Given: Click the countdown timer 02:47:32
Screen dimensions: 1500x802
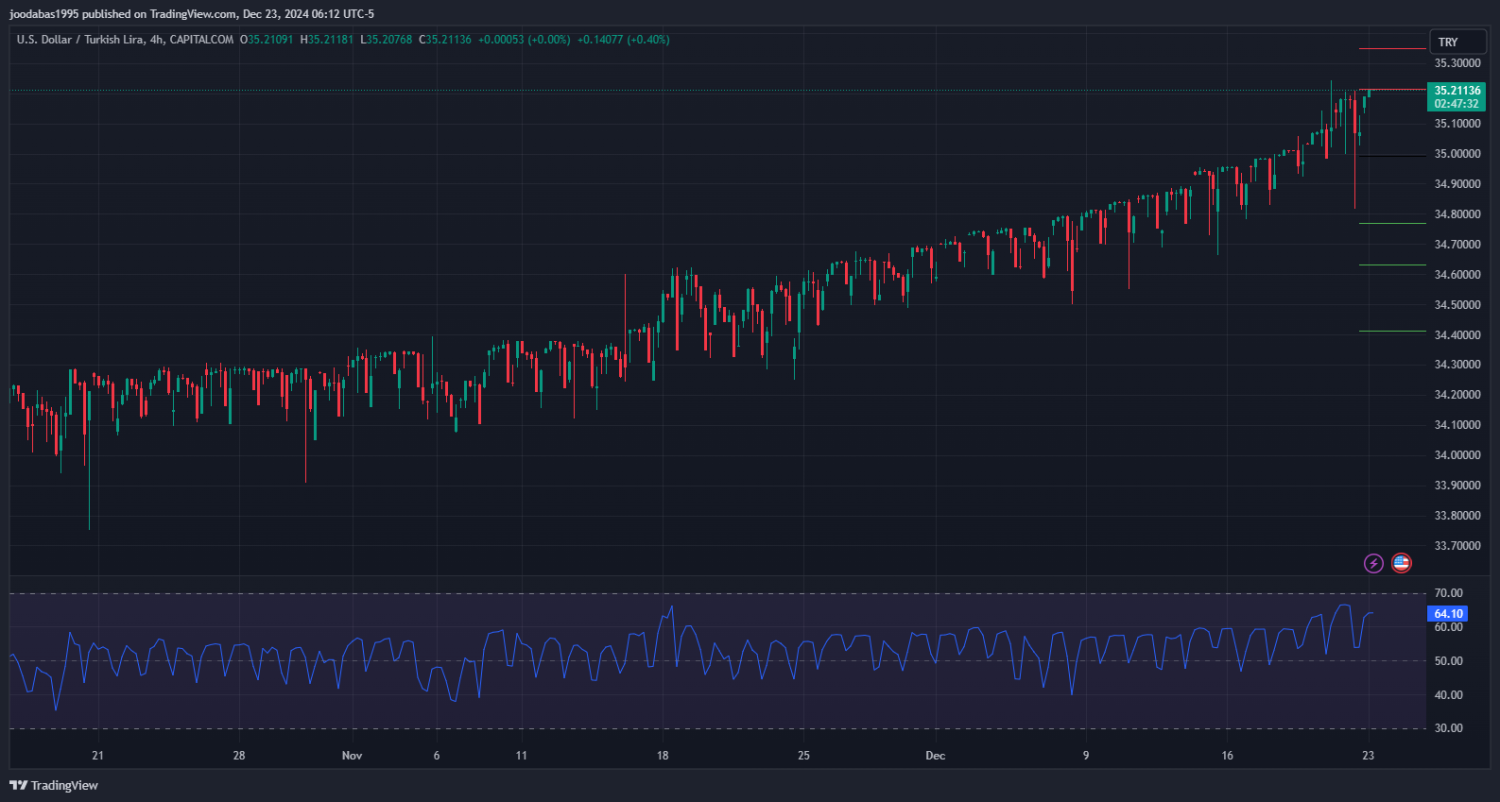Looking at the screenshot, I should pyautogui.click(x=1457, y=104).
